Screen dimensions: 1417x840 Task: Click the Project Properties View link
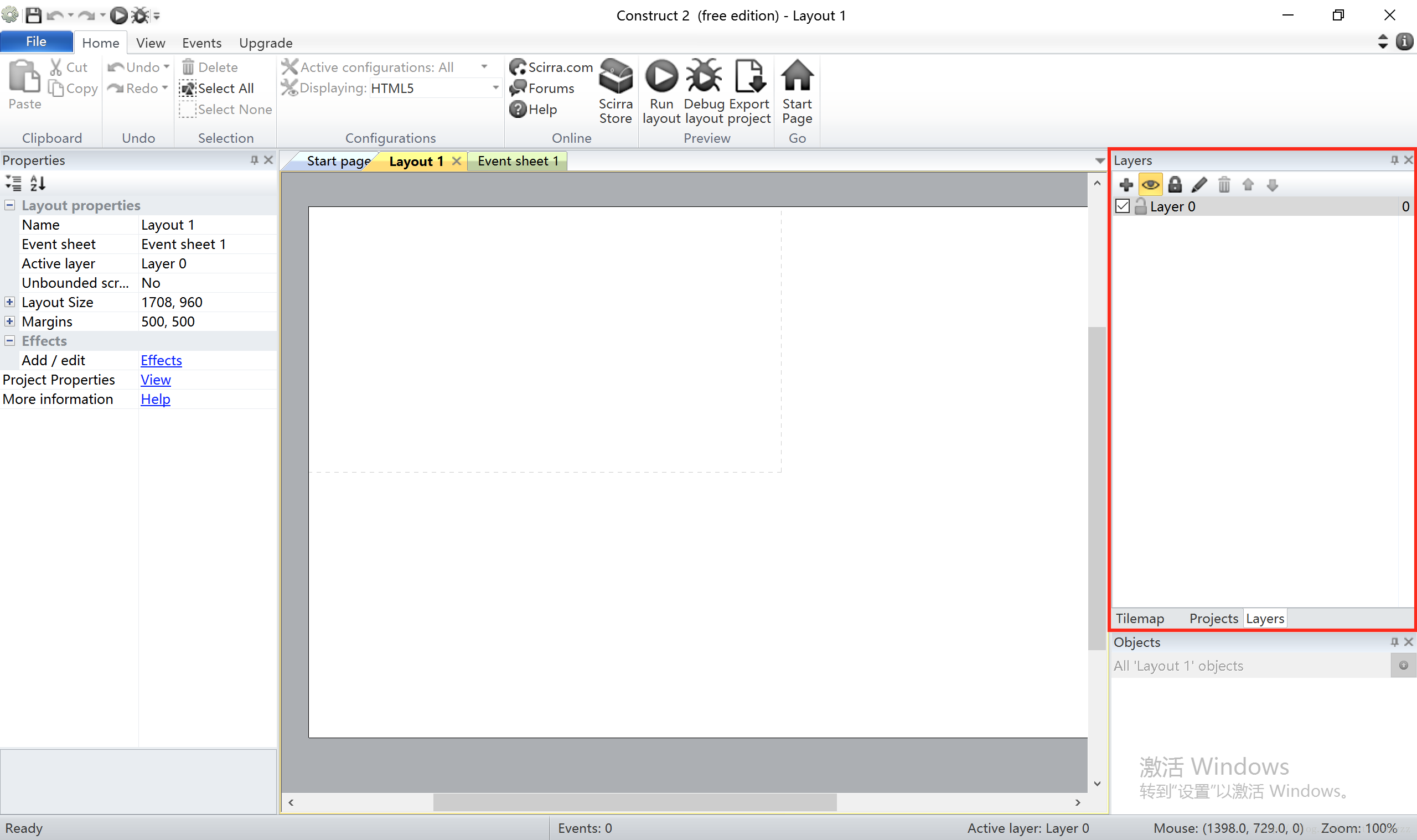click(155, 380)
